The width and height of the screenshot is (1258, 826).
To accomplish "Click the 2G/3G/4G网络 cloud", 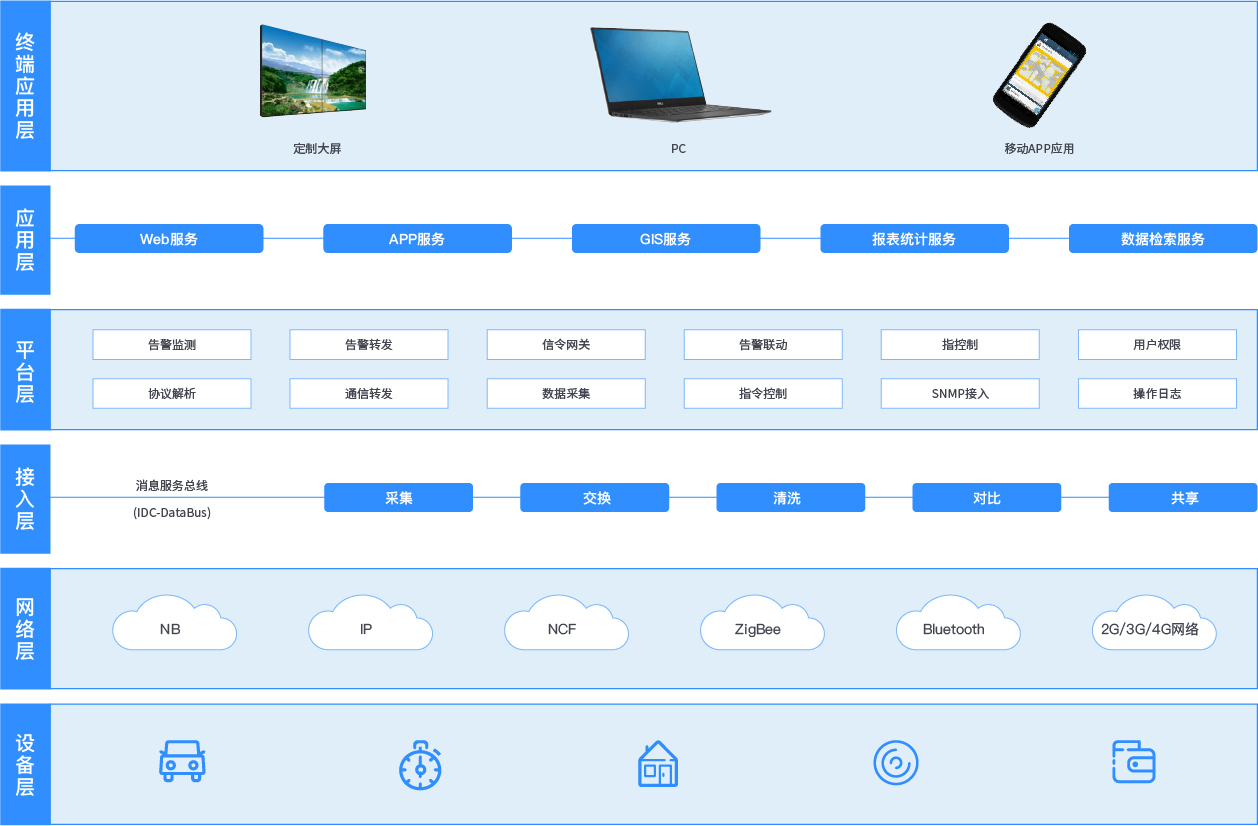I will click(x=1154, y=629).
